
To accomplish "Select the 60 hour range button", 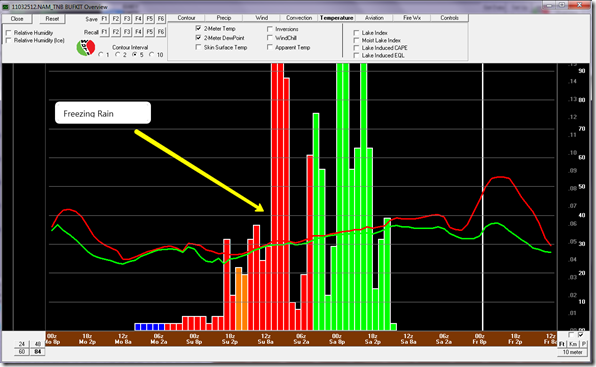I will [22, 352].
